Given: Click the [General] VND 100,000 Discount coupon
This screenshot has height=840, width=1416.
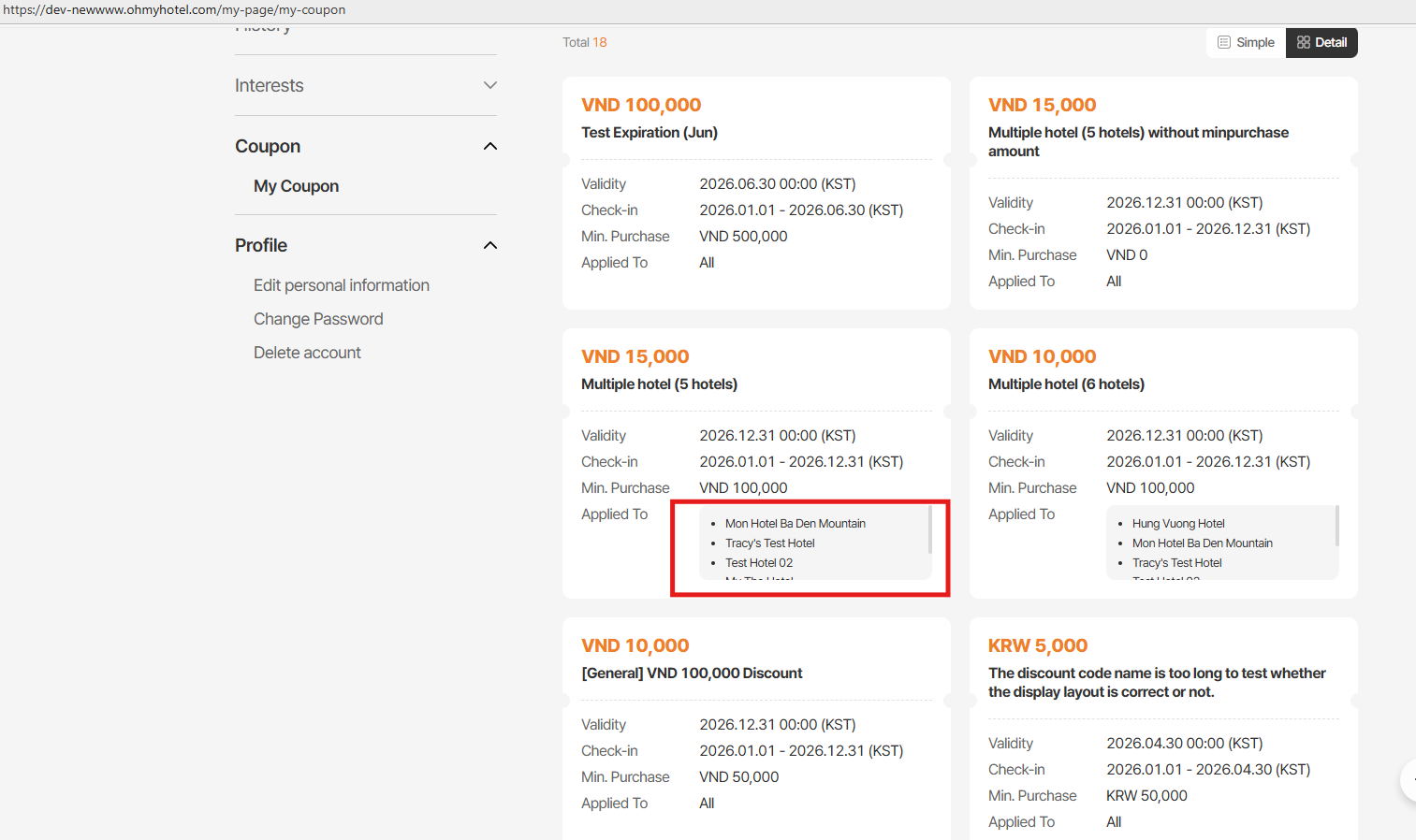Looking at the screenshot, I should point(692,673).
